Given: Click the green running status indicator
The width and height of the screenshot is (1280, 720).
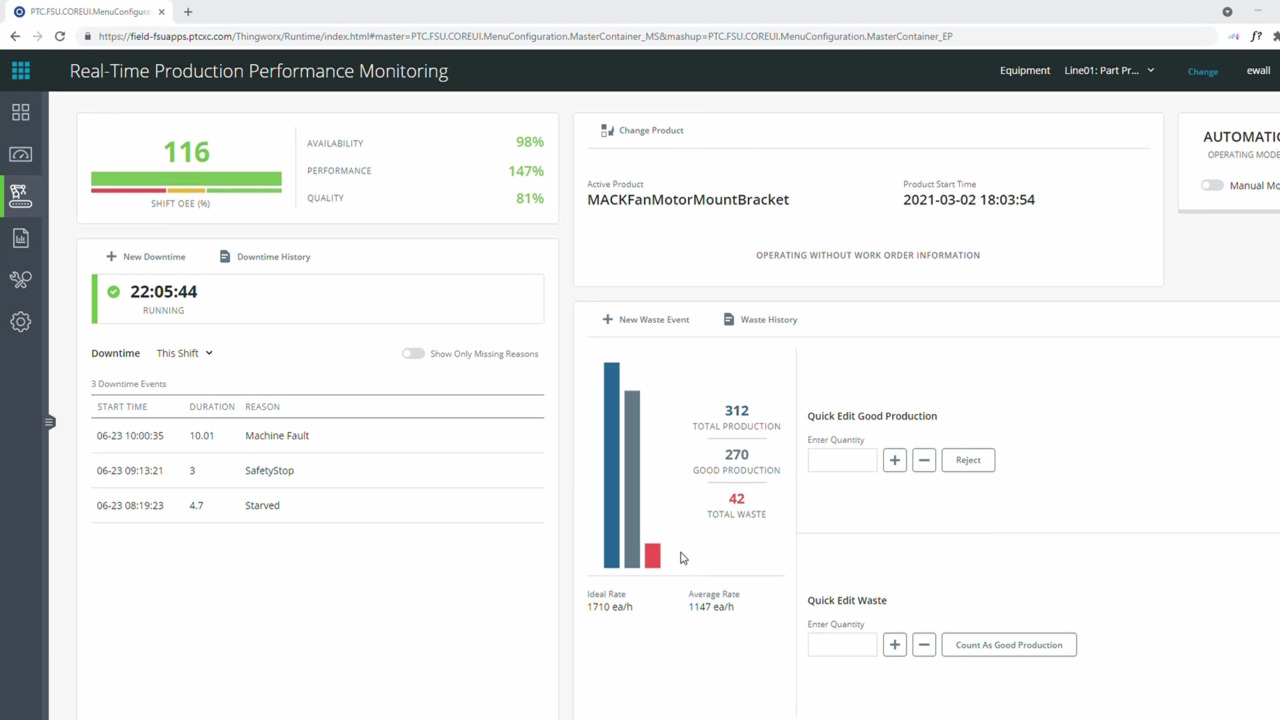Looking at the screenshot, I should tap(113, 291).
